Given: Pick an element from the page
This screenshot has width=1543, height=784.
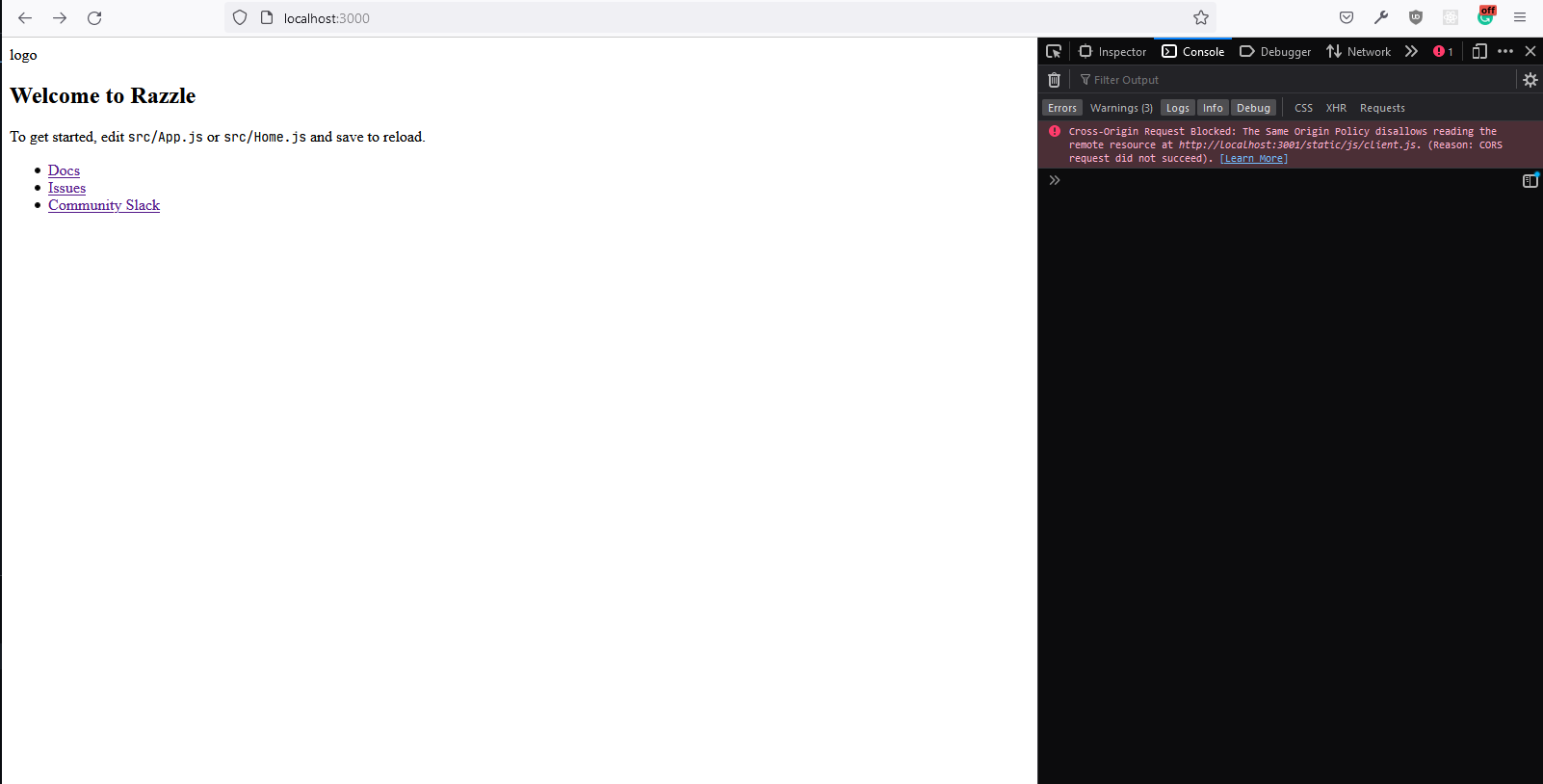Looking at the screenshot, I should [1054, 51].
